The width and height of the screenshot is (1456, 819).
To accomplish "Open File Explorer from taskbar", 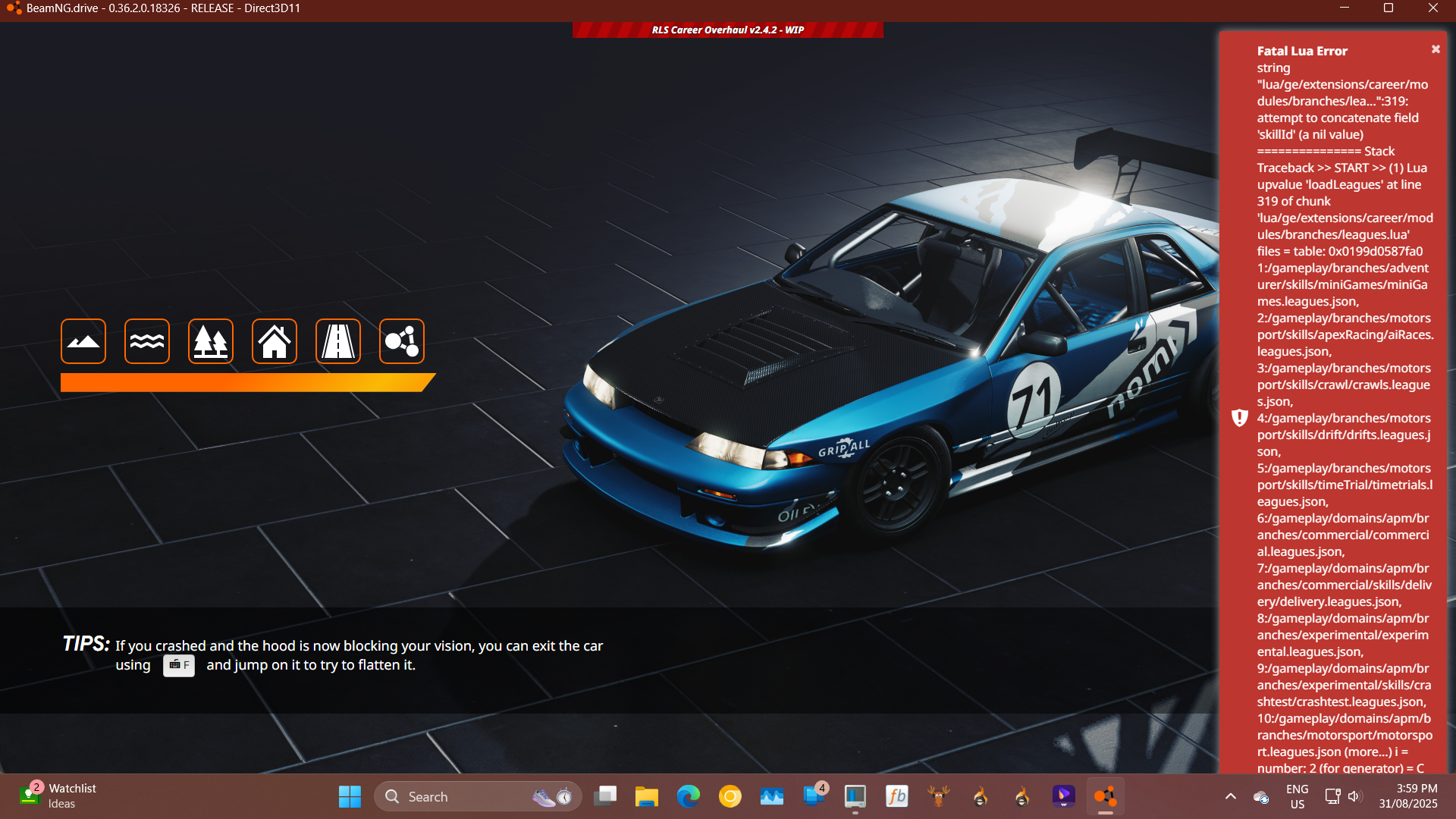I will (x=646, y=796).
